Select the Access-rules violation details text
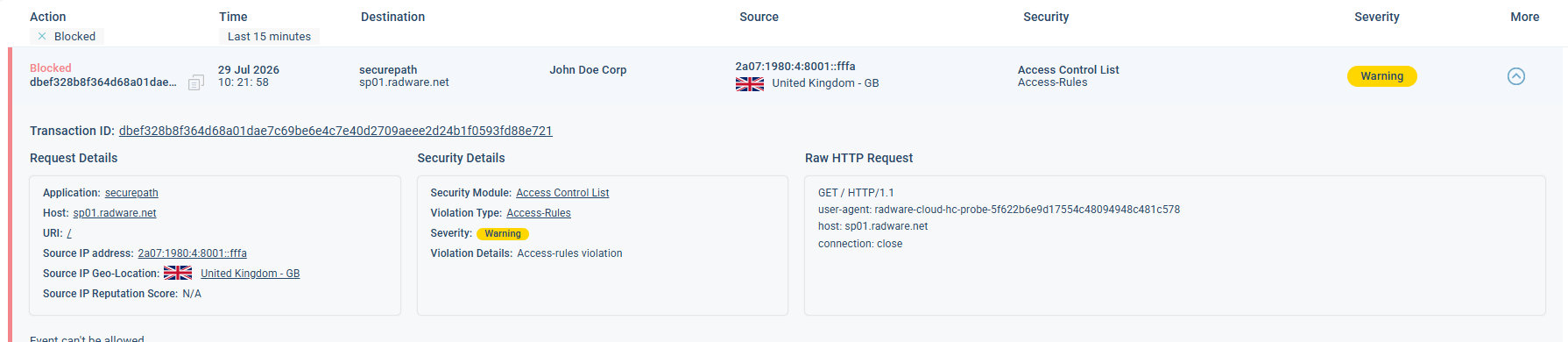 569,253
